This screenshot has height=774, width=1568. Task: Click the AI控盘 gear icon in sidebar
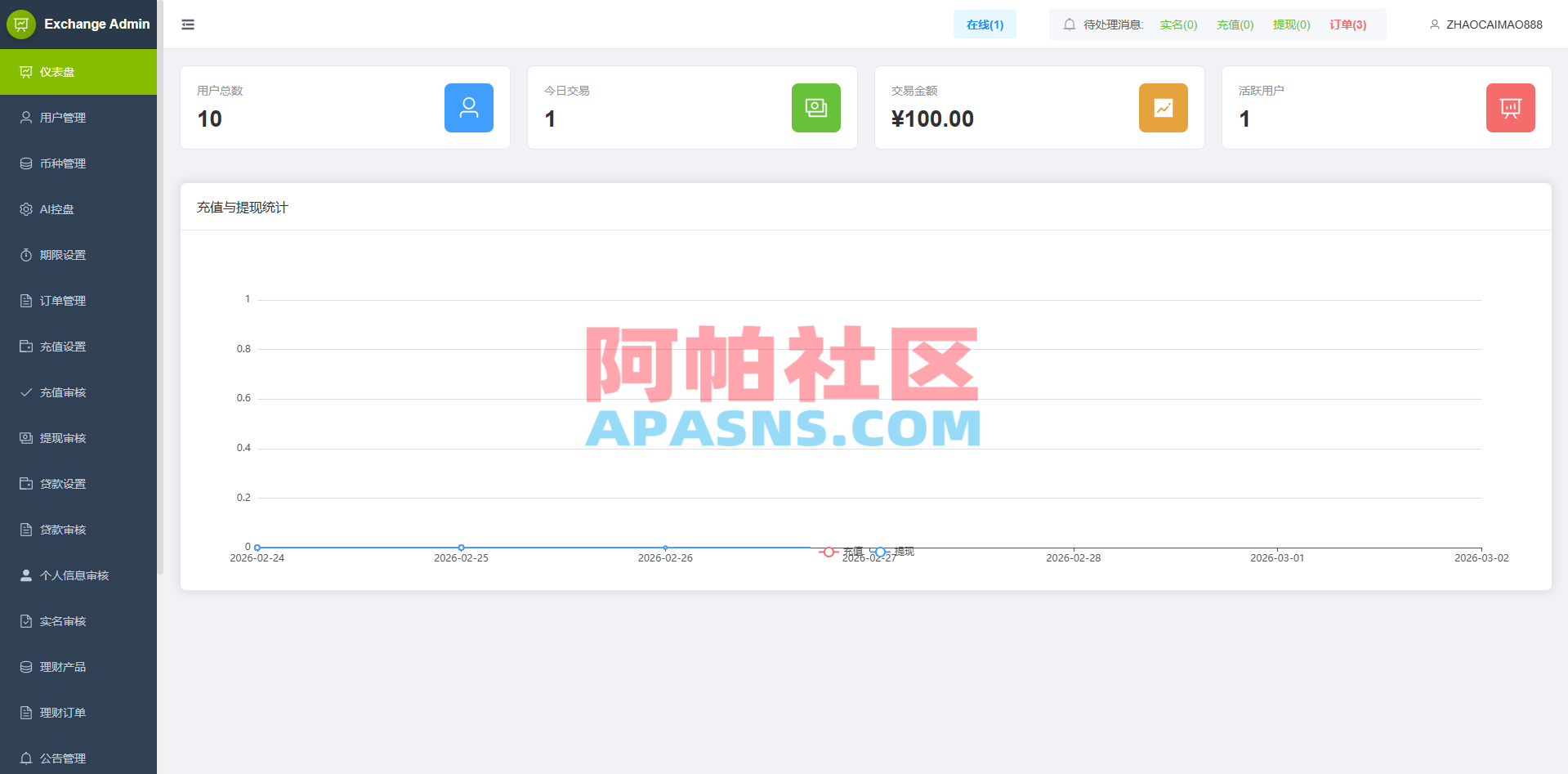tap(26, 209)
